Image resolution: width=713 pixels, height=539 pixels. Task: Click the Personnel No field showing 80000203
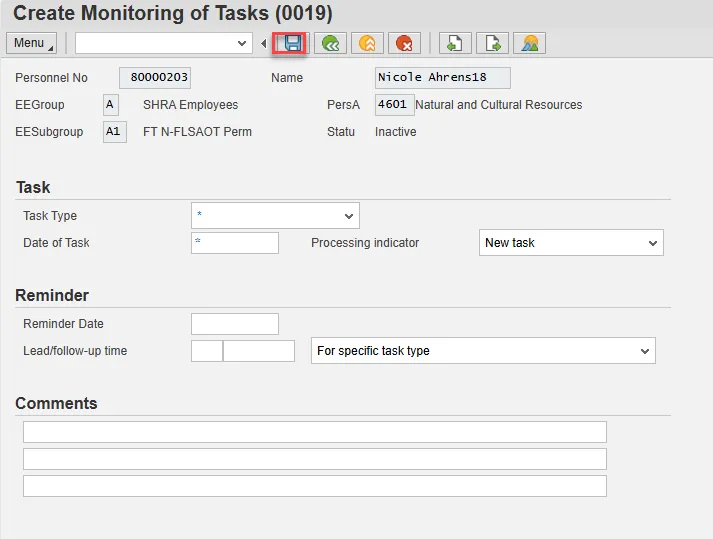155,78
